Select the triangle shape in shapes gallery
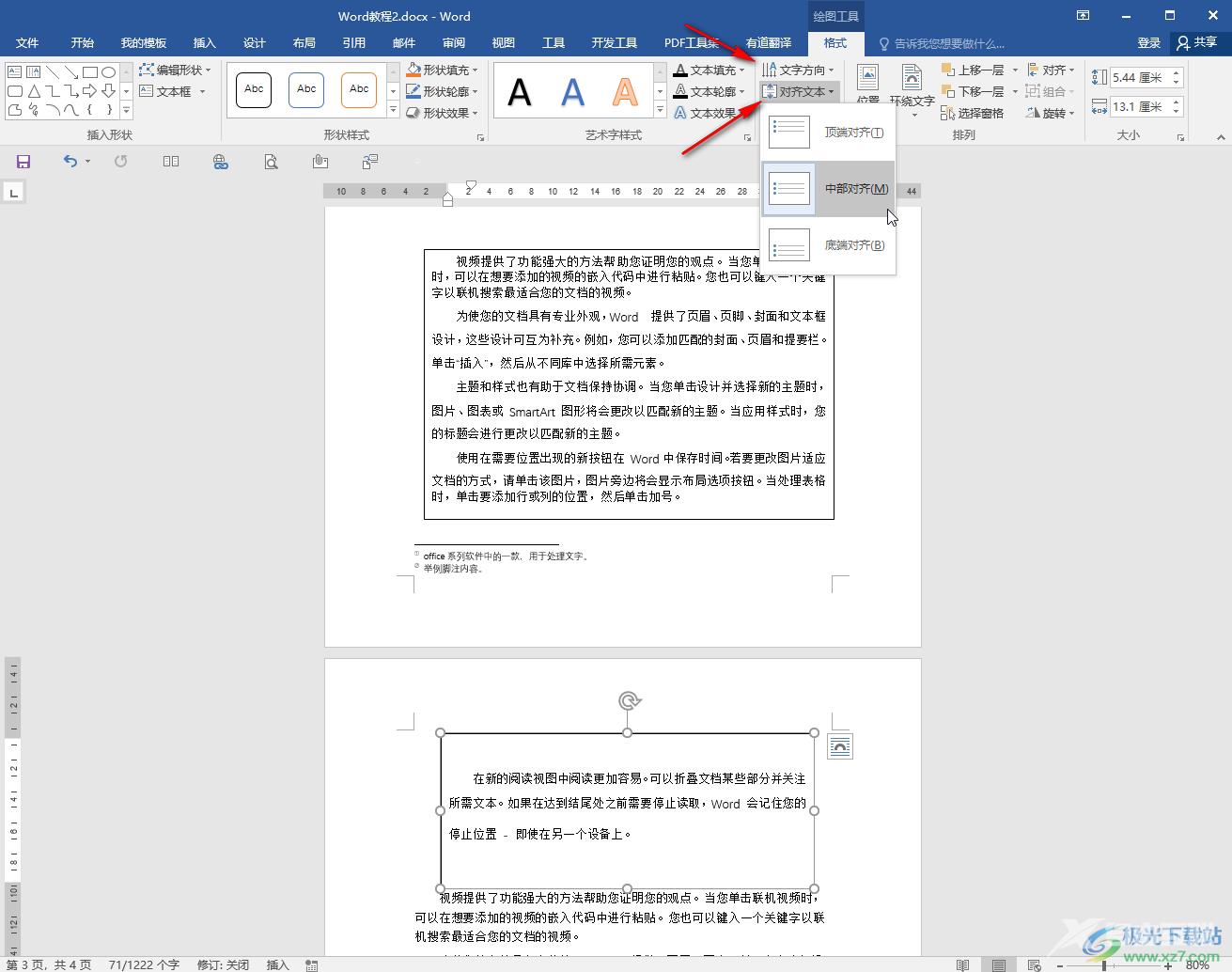Viewport: 1232px width, 972px height. 34,91
